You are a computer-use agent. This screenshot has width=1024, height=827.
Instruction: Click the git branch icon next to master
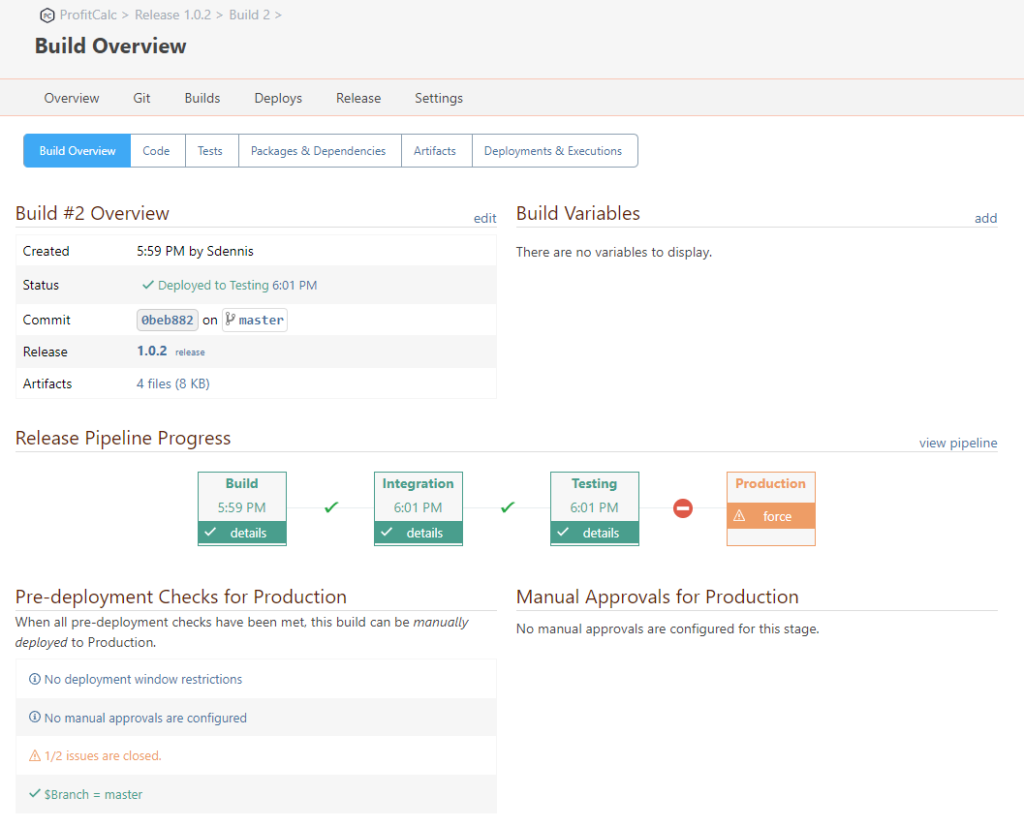tap(230, 320)
